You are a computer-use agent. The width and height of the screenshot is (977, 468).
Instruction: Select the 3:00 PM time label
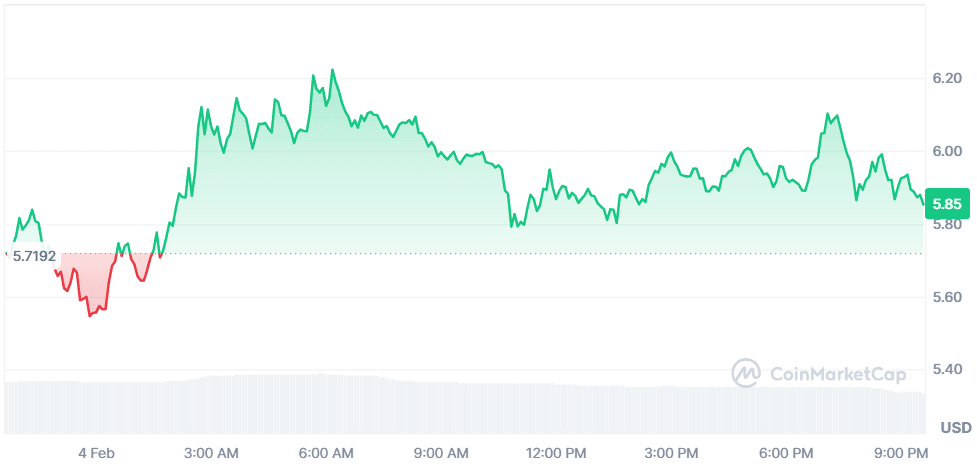click(x=671, y=453)
